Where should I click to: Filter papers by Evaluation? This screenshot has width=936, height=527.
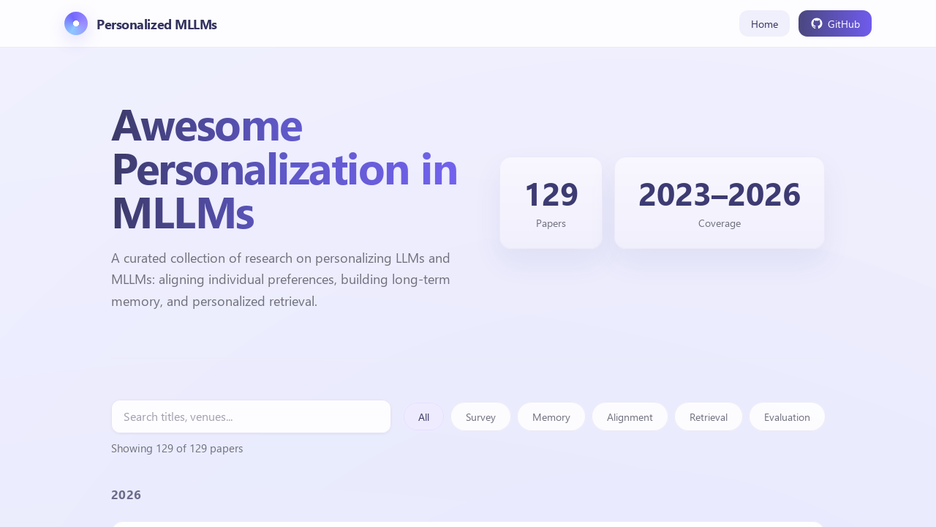(x=787, y=417)
